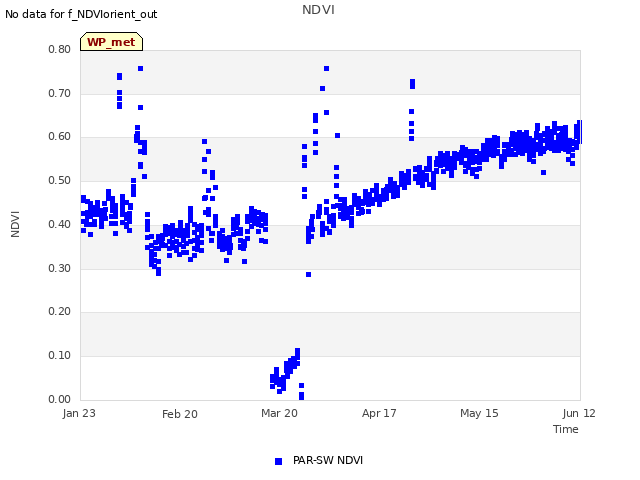The image size is (640, 480).
Task: Click the Time axis label
Action: click(566, 429)
